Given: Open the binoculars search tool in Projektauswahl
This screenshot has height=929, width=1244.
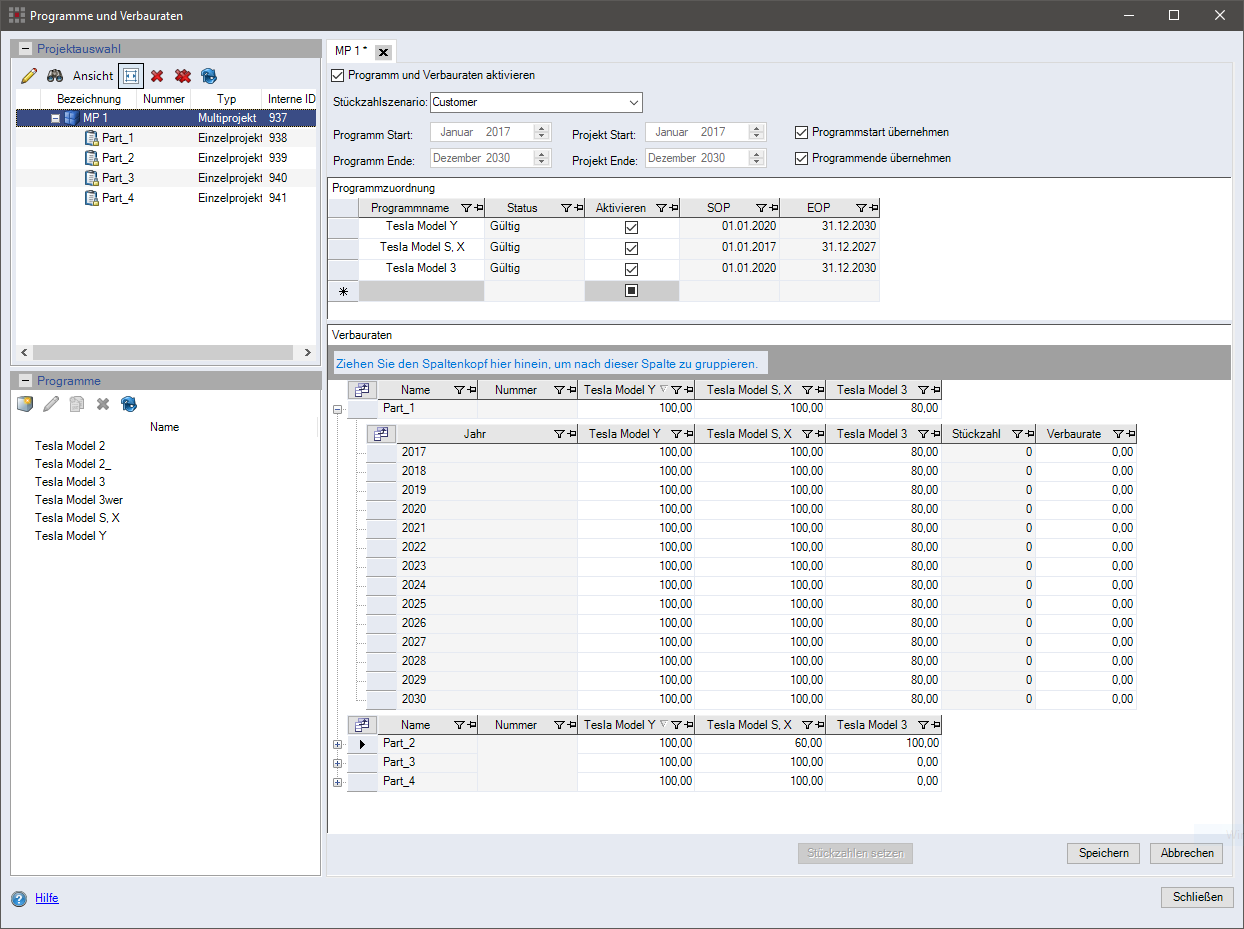Looking at the screenshot, I should 55,75.
